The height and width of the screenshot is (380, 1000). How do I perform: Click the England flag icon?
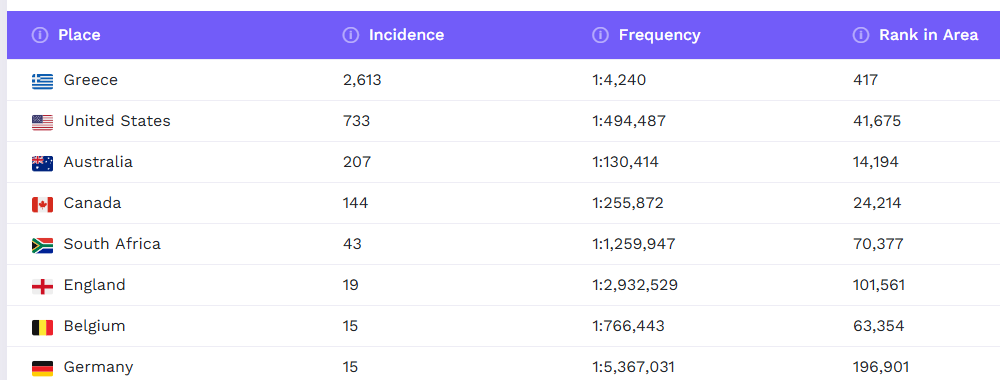(43, 286)
